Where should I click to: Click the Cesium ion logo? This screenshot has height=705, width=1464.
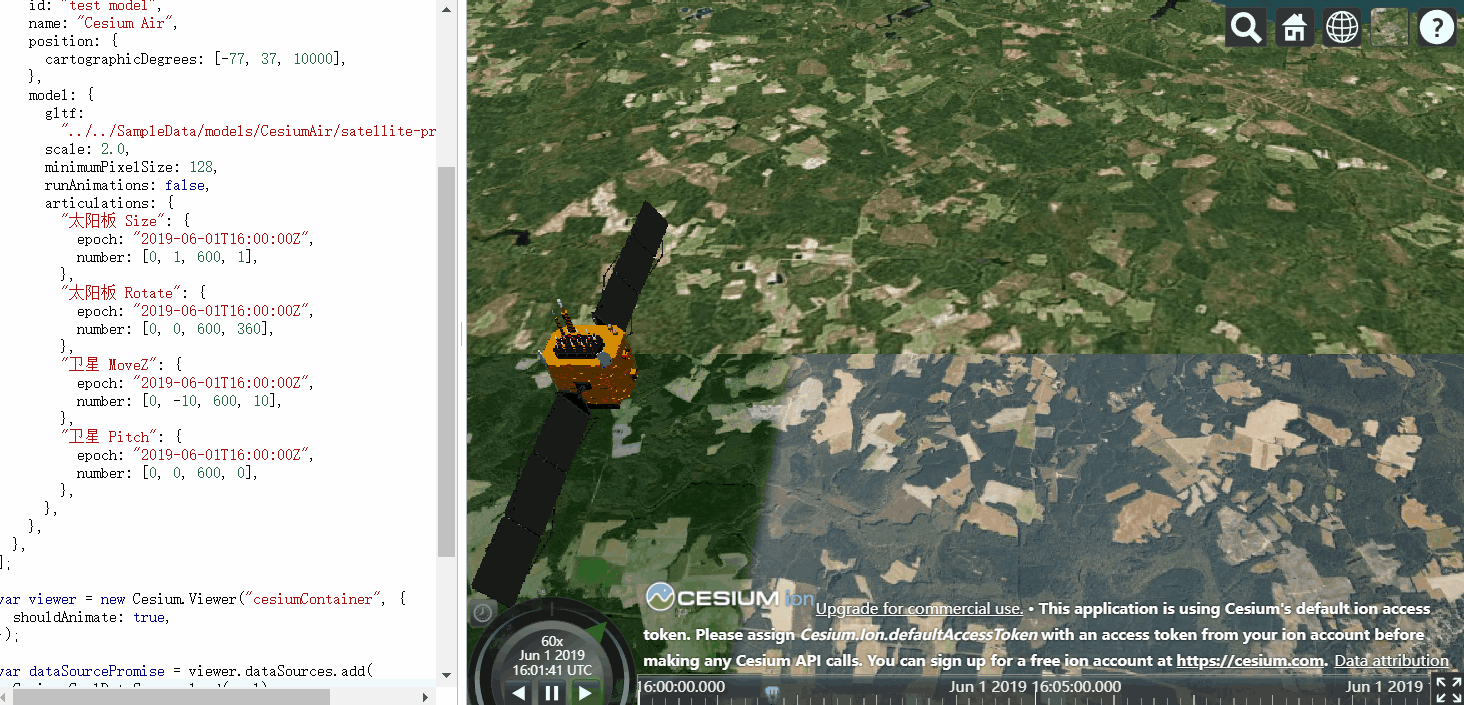point(730,597)
